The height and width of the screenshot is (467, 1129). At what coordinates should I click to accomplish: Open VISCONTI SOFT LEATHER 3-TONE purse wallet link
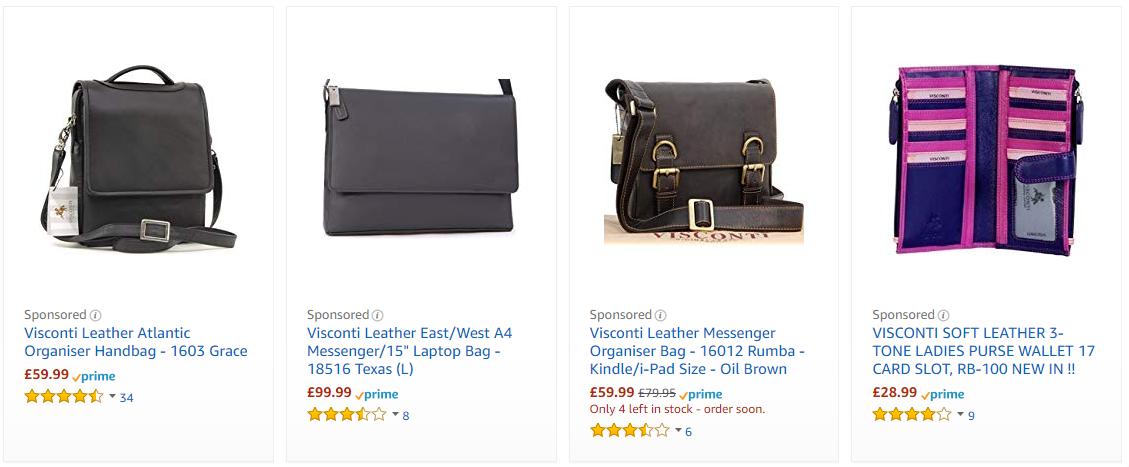[984, 352]
